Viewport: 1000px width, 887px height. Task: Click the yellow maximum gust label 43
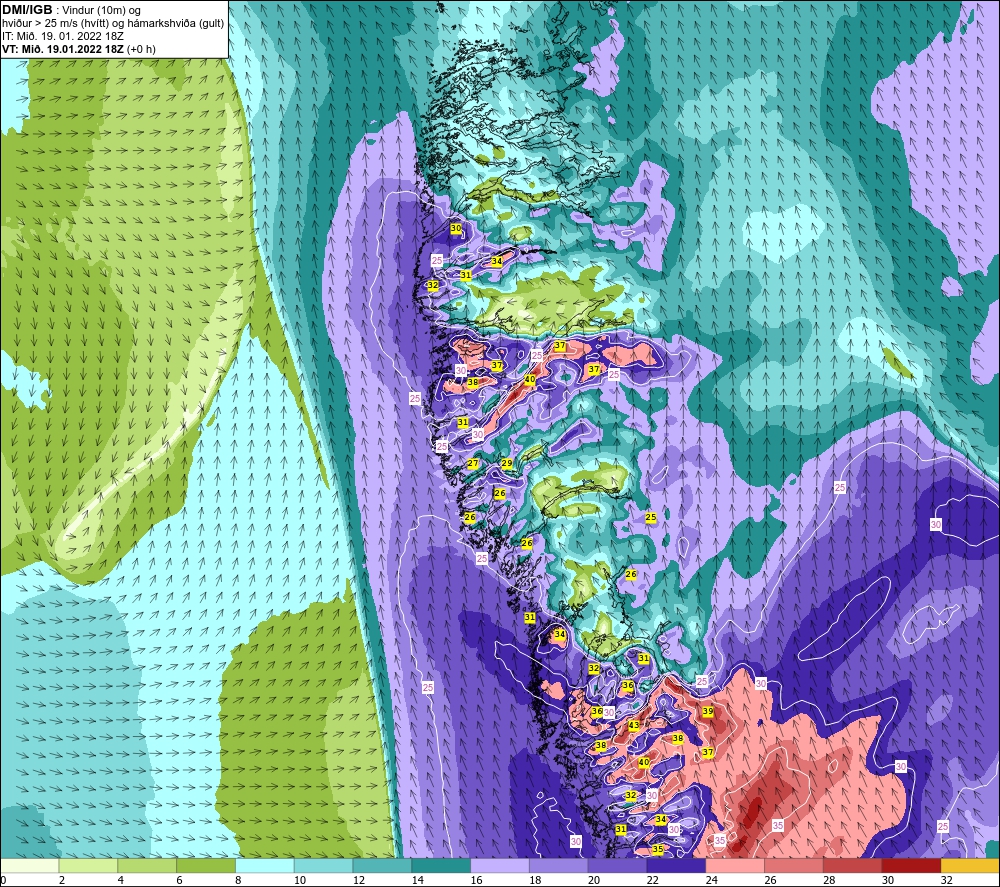[x=634, y=725]
